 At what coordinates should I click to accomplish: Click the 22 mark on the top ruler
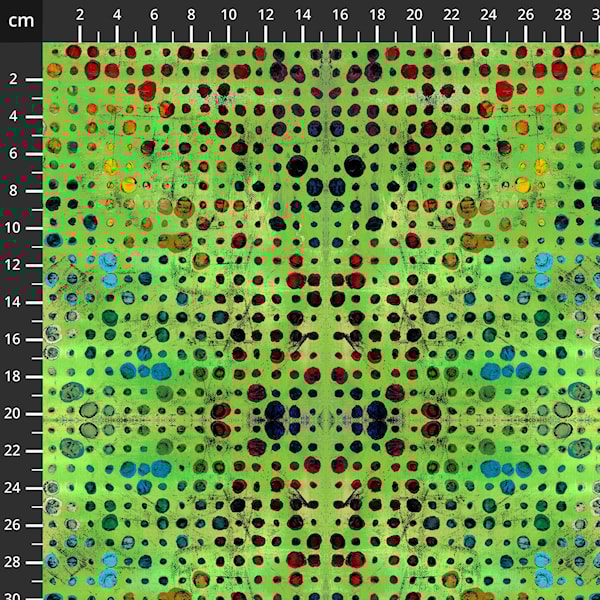click(x=451, y=14)
